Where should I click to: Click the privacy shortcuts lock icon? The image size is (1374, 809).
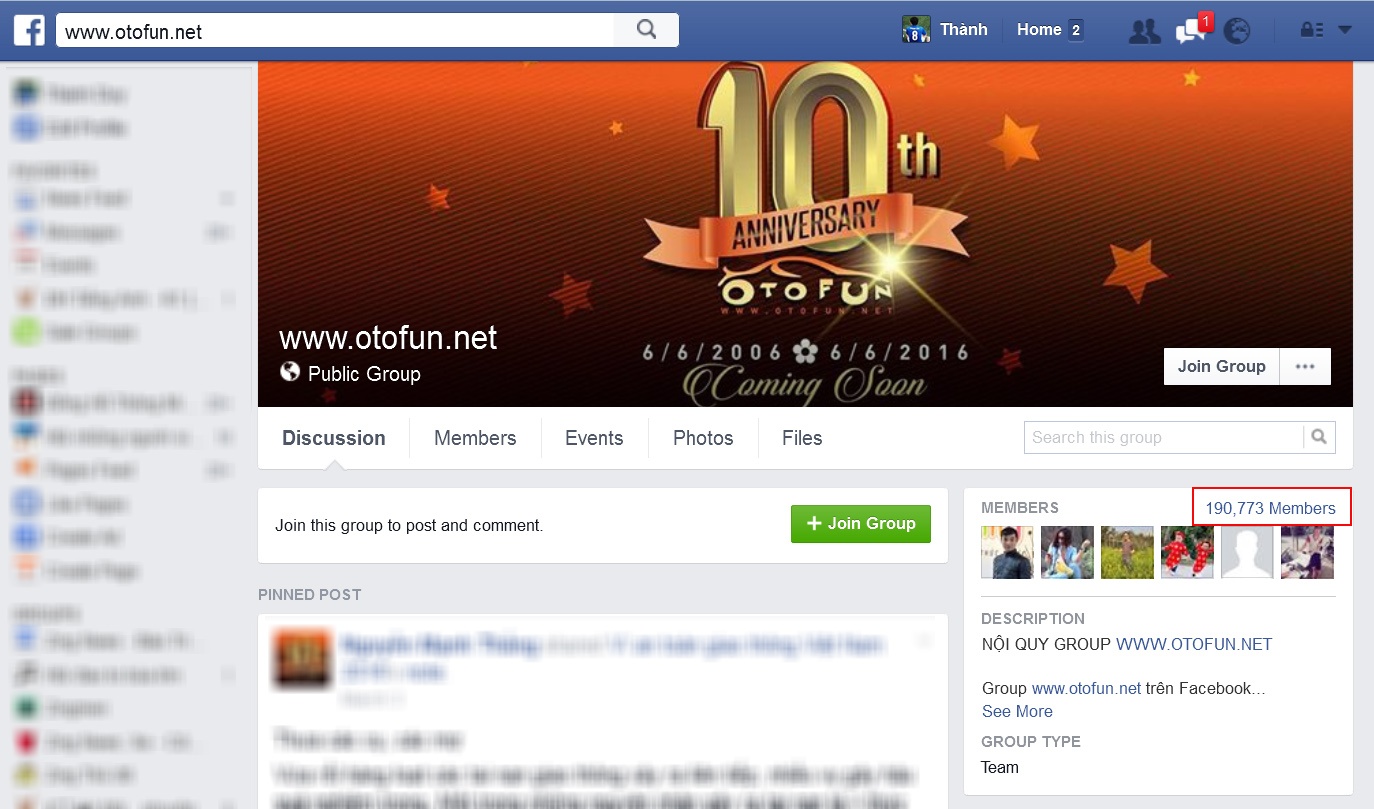point(1312,30)
